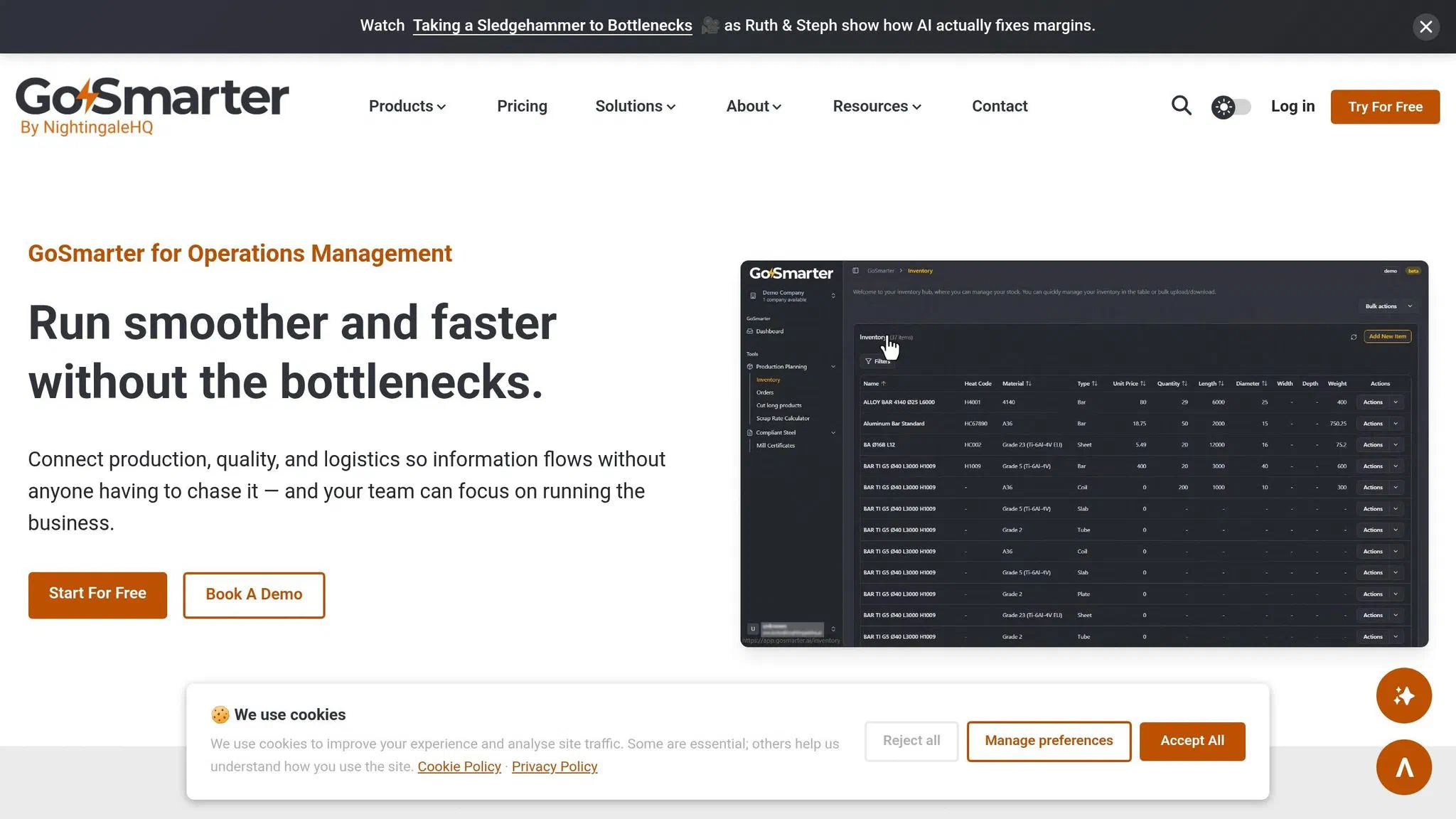
Task: Close the top announcement banner
Action: 1425,26
